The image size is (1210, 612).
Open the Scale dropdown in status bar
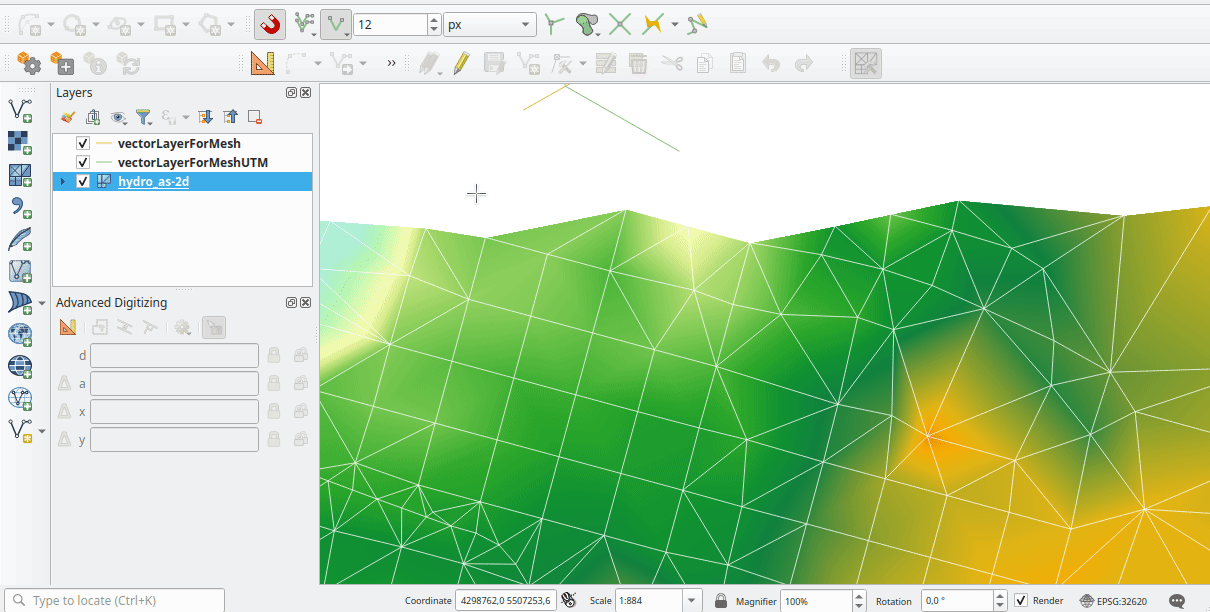click(x=691, y=601)
